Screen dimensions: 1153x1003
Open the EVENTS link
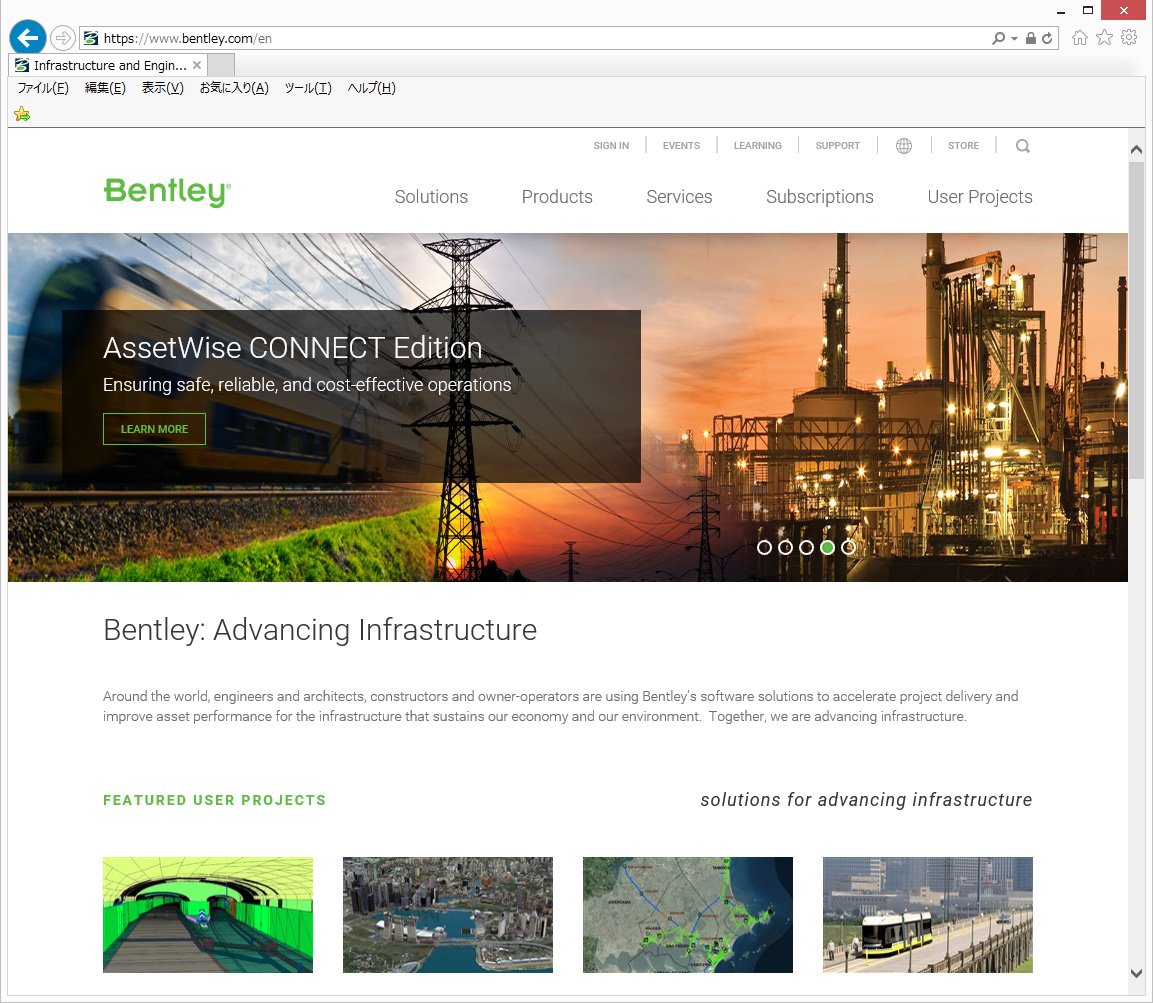[x=681, y=146]
